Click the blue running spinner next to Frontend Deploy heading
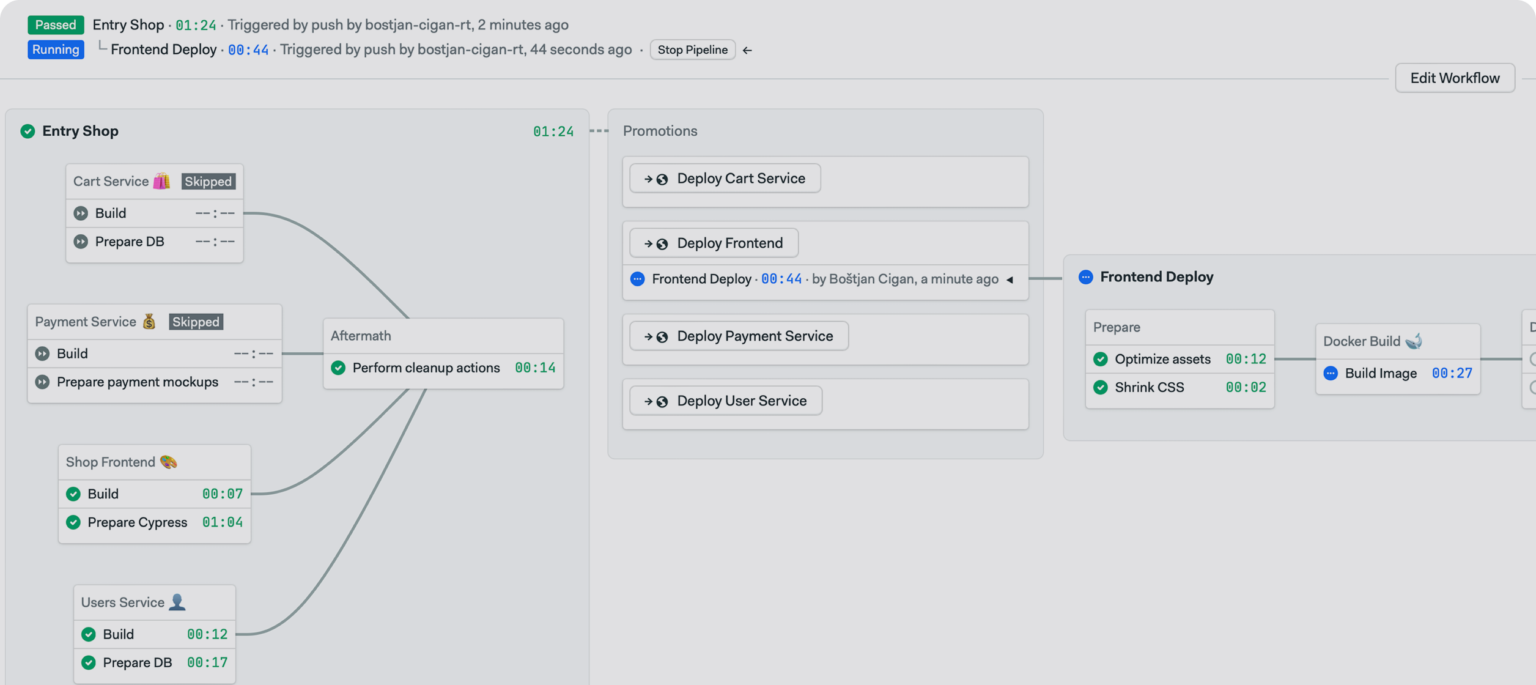 [1086, 277]
